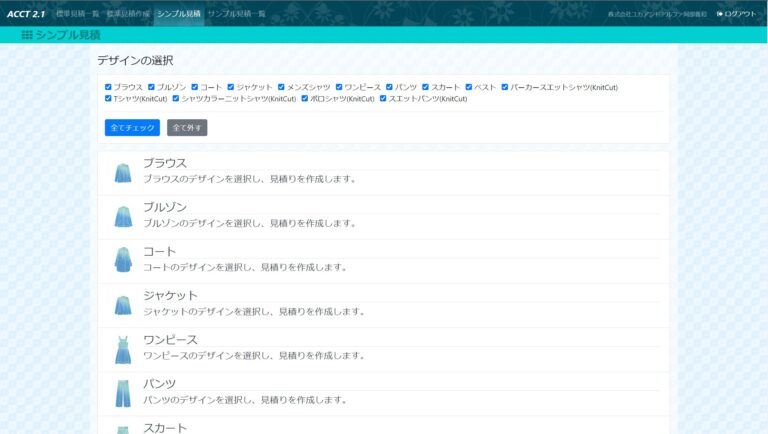Uncheck the メンズシャツ checkbox

click(x=281, y=87)
